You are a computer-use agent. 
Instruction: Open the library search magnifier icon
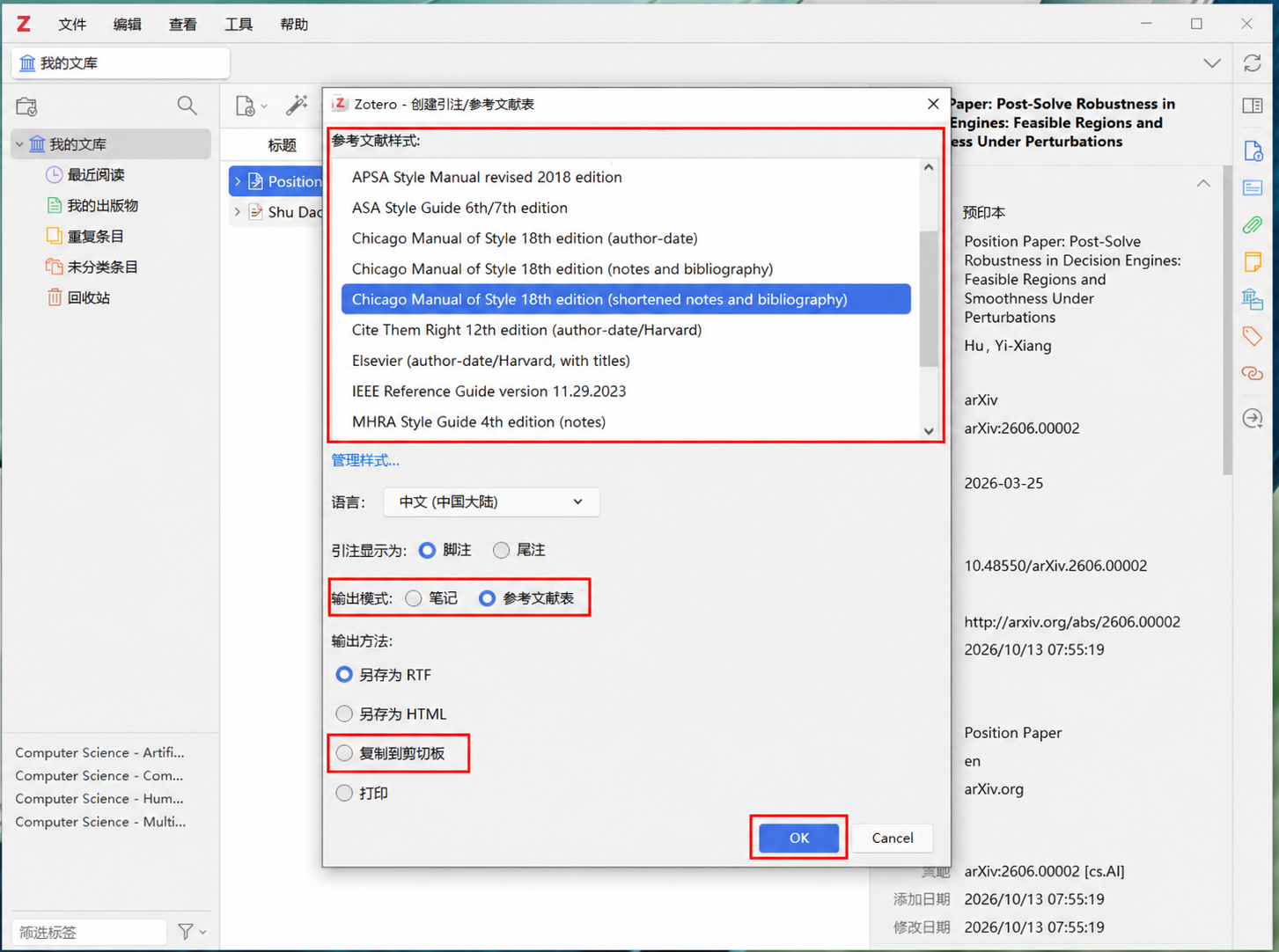point(187,106)
